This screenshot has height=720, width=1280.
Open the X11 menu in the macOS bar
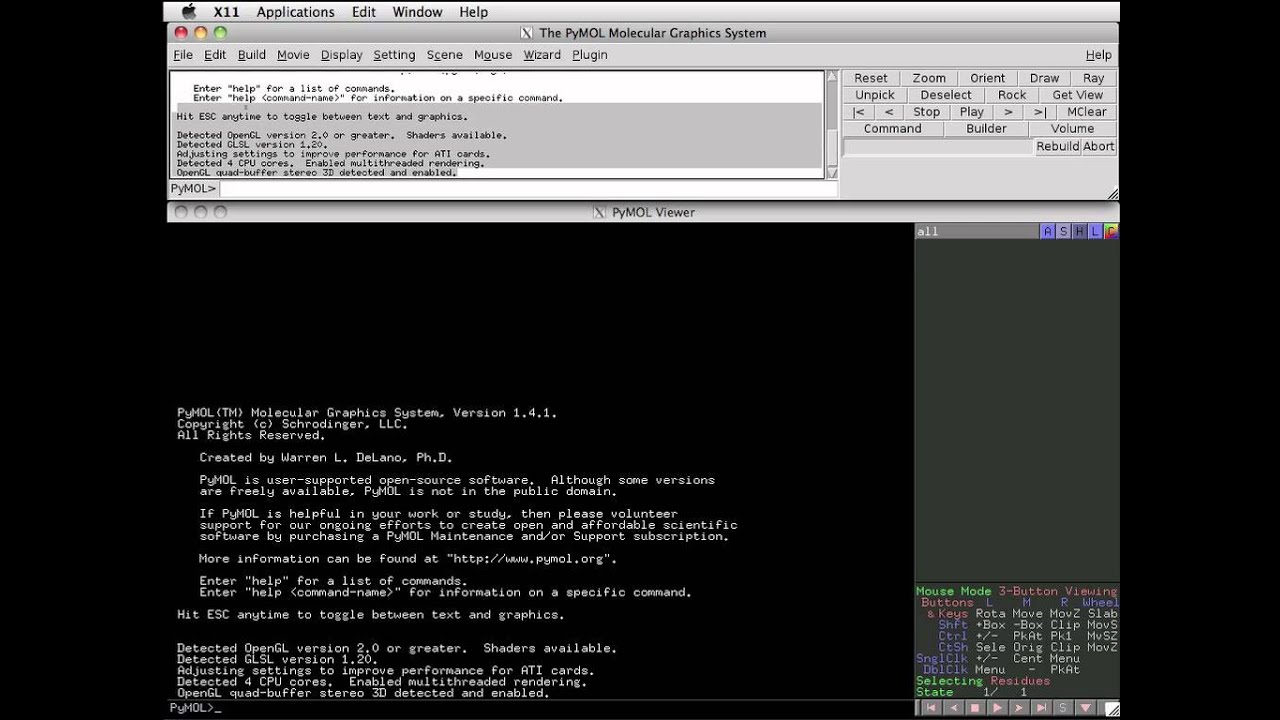click(x=226, y=12)
